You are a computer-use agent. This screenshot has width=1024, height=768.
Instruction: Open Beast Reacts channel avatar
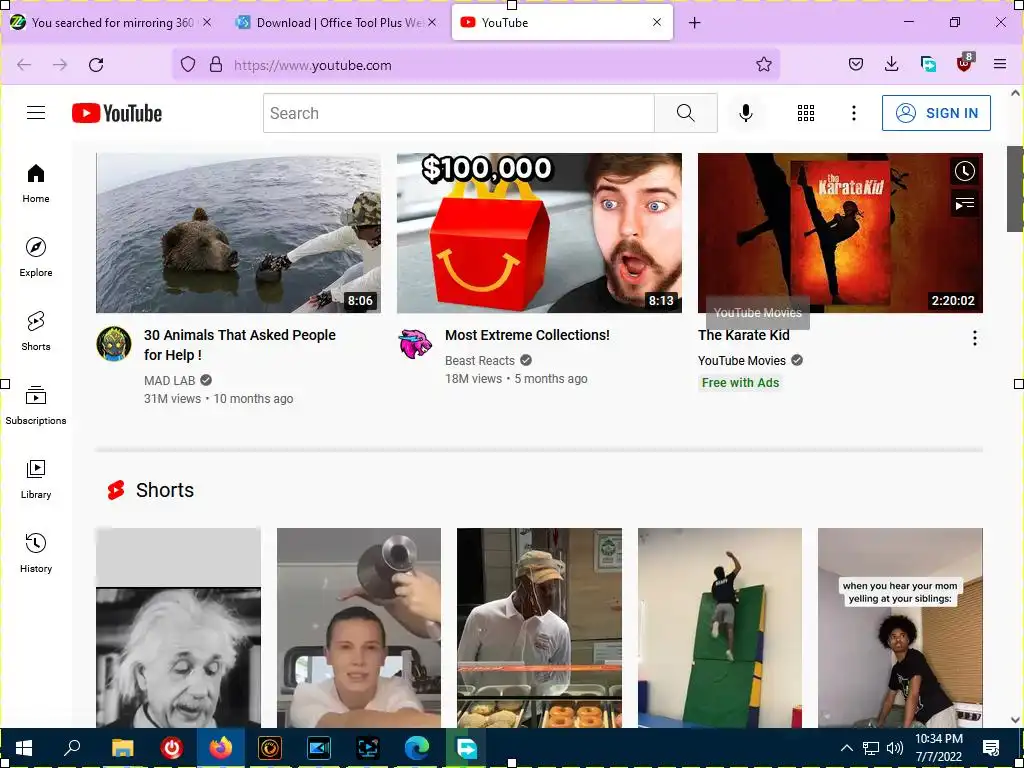(x=415, y=344)
